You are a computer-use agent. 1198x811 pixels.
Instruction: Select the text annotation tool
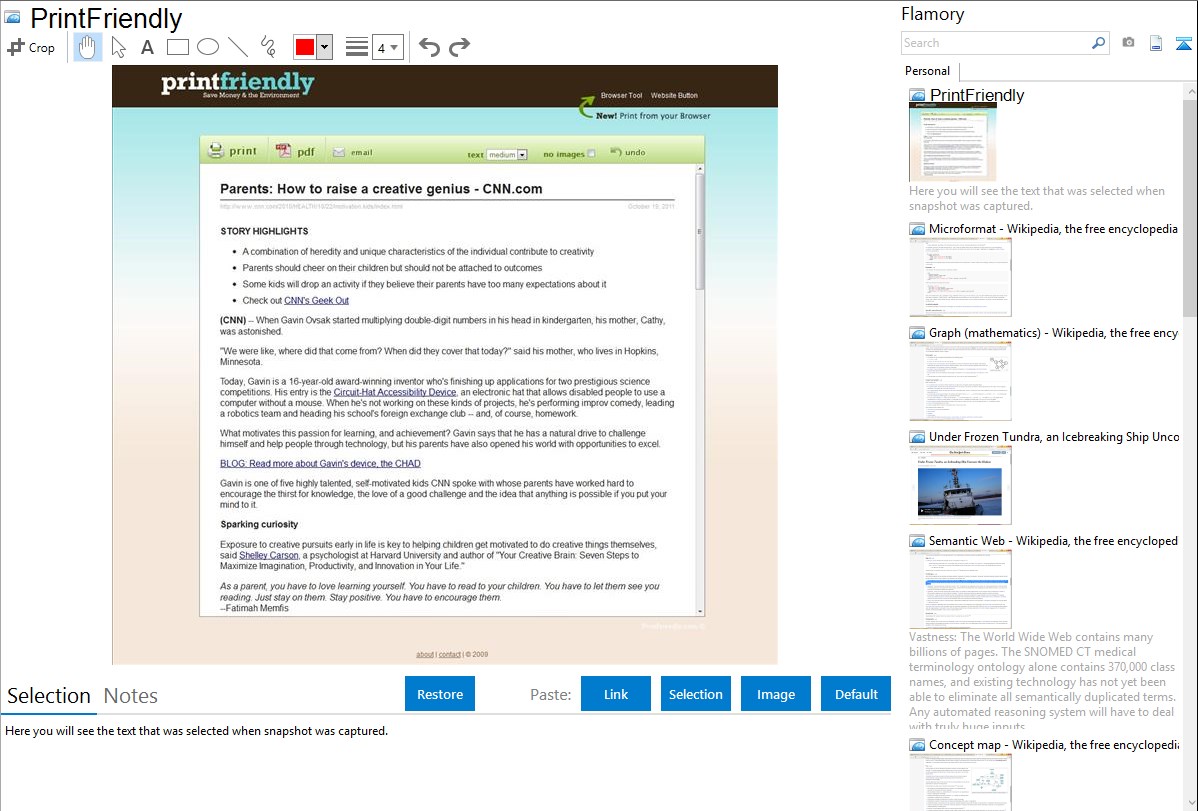[x=147, y=47]
